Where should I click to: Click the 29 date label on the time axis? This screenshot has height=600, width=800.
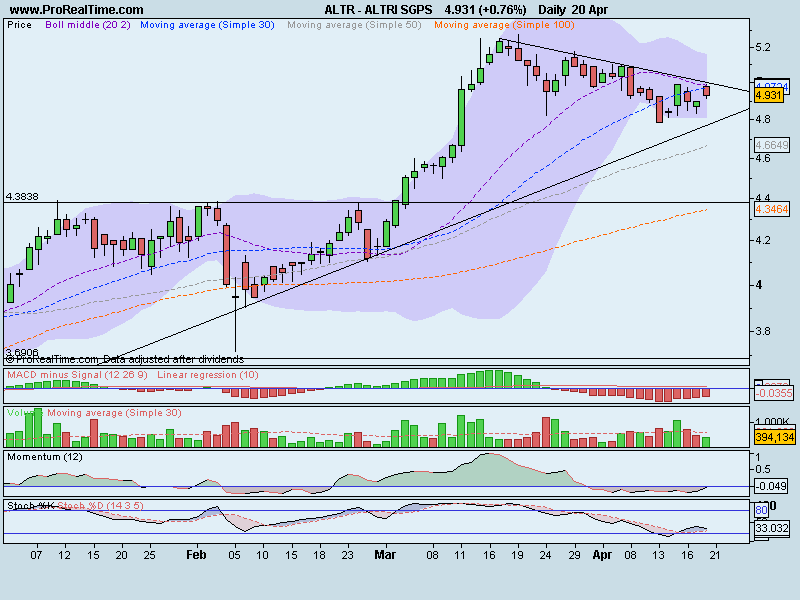pyautogui.click(x=574, y=555)
